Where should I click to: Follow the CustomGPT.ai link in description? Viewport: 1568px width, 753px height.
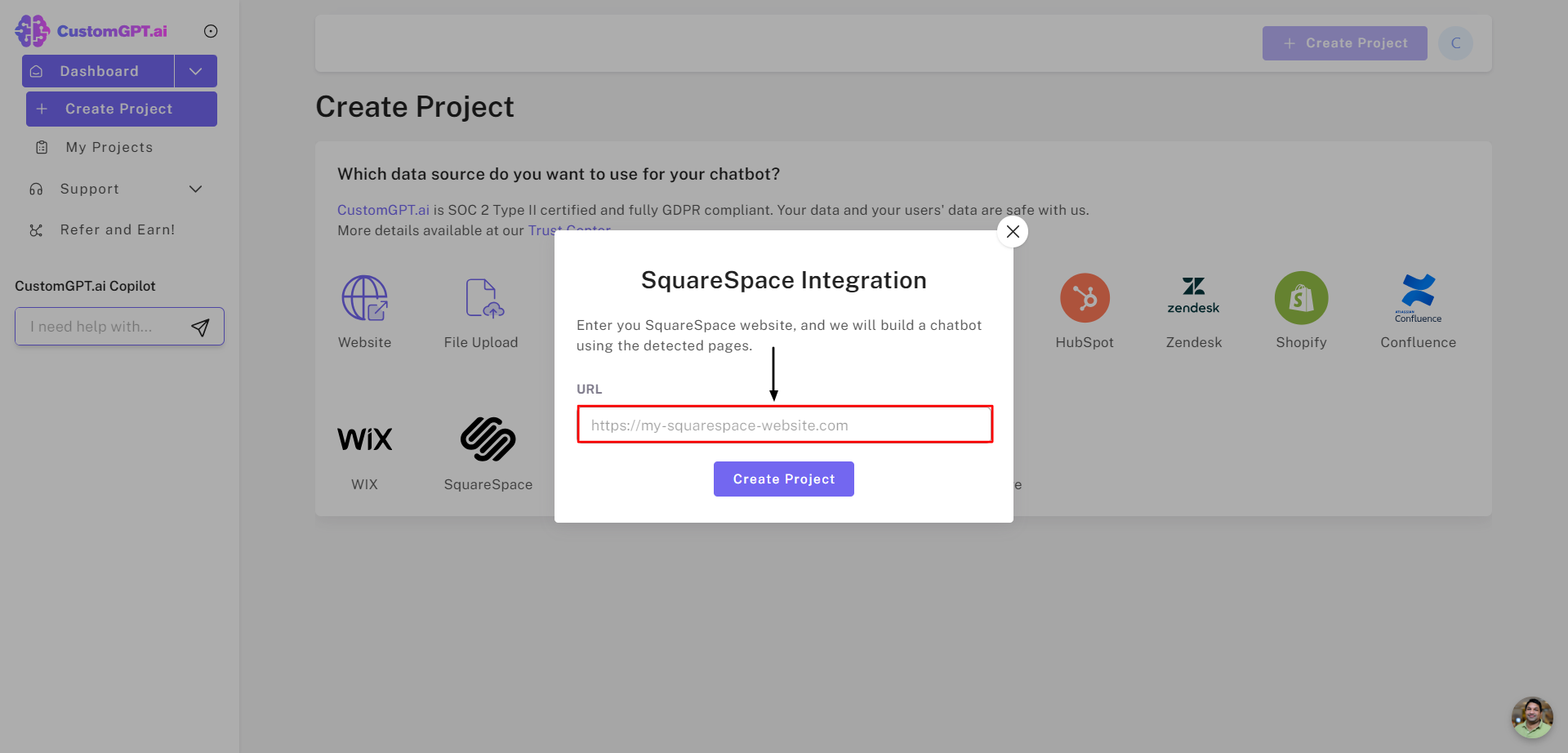[x=383, y=210]
